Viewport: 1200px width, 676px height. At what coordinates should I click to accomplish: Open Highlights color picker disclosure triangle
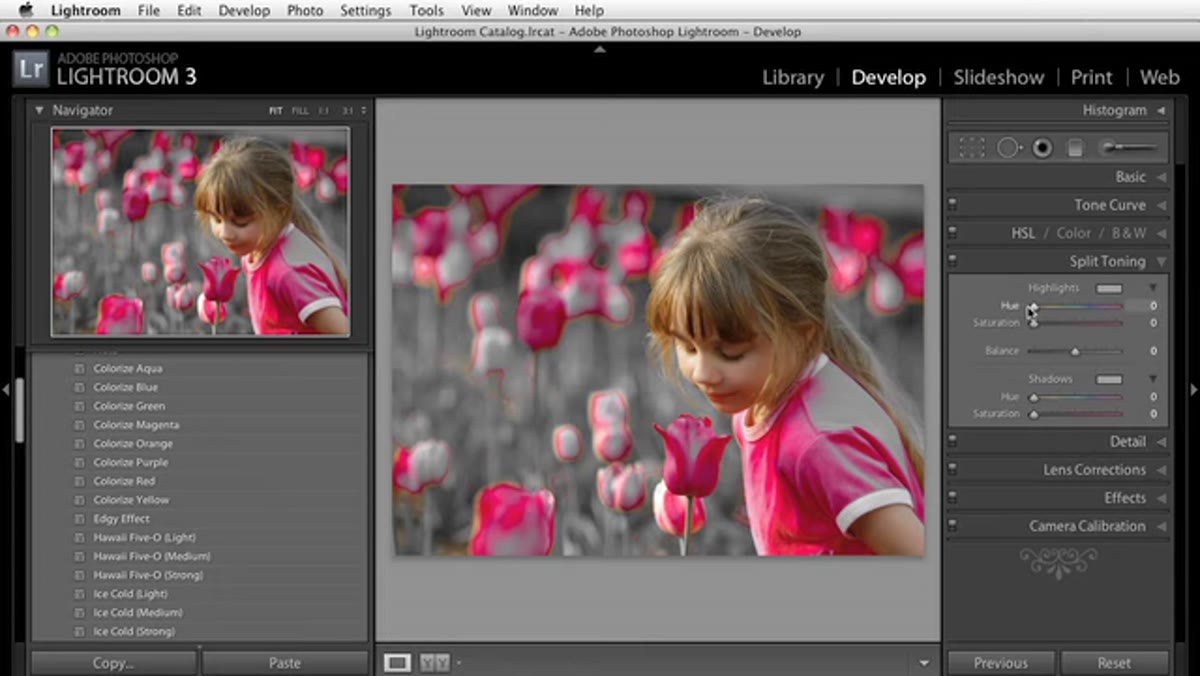(x=1152, y=288)
